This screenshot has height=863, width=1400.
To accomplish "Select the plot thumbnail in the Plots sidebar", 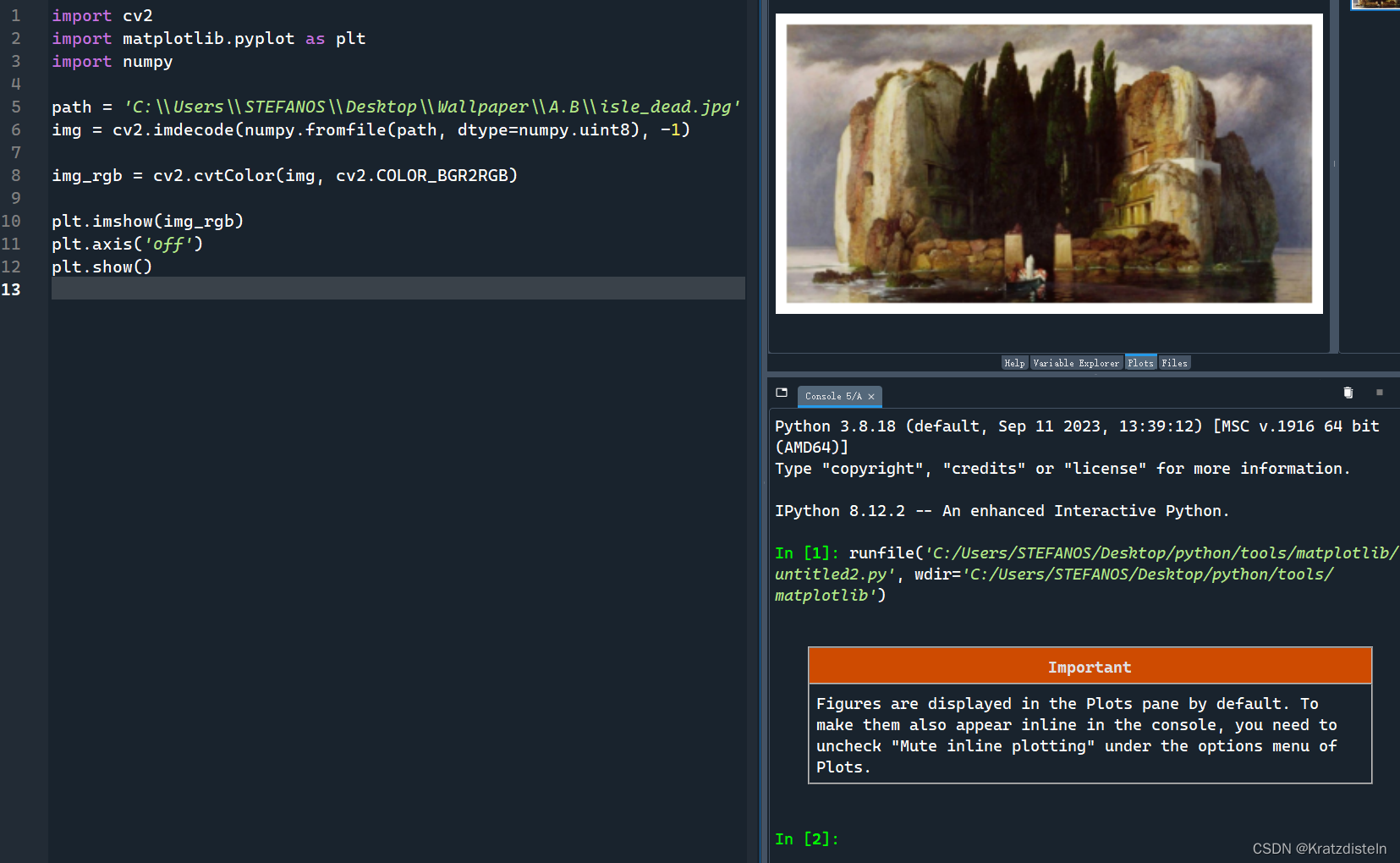I will pos(1375,4).
